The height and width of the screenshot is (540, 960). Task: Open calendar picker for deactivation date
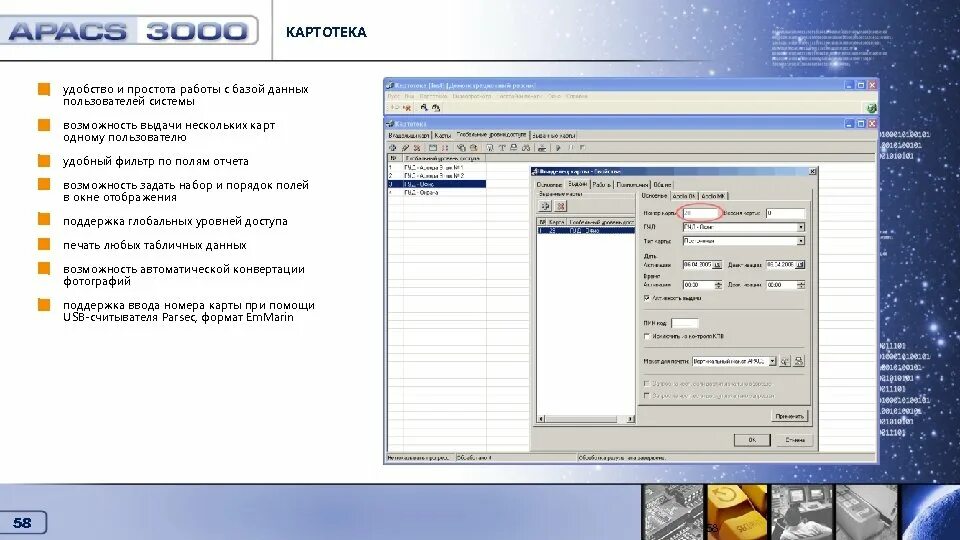click(x=800, y=265)
